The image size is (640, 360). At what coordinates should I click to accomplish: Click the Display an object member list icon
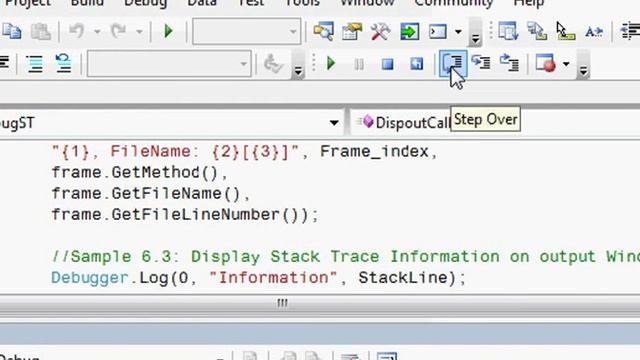(x=508, y=31)
